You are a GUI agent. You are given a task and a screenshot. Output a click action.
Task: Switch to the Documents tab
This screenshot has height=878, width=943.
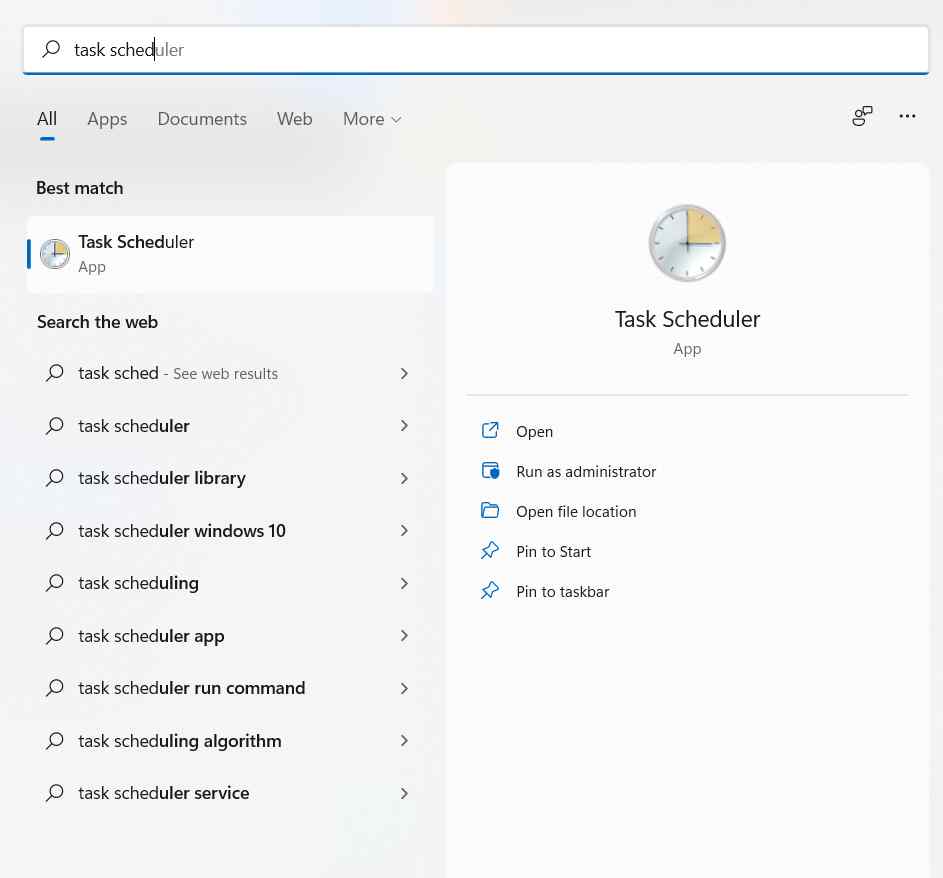[202, 119]
